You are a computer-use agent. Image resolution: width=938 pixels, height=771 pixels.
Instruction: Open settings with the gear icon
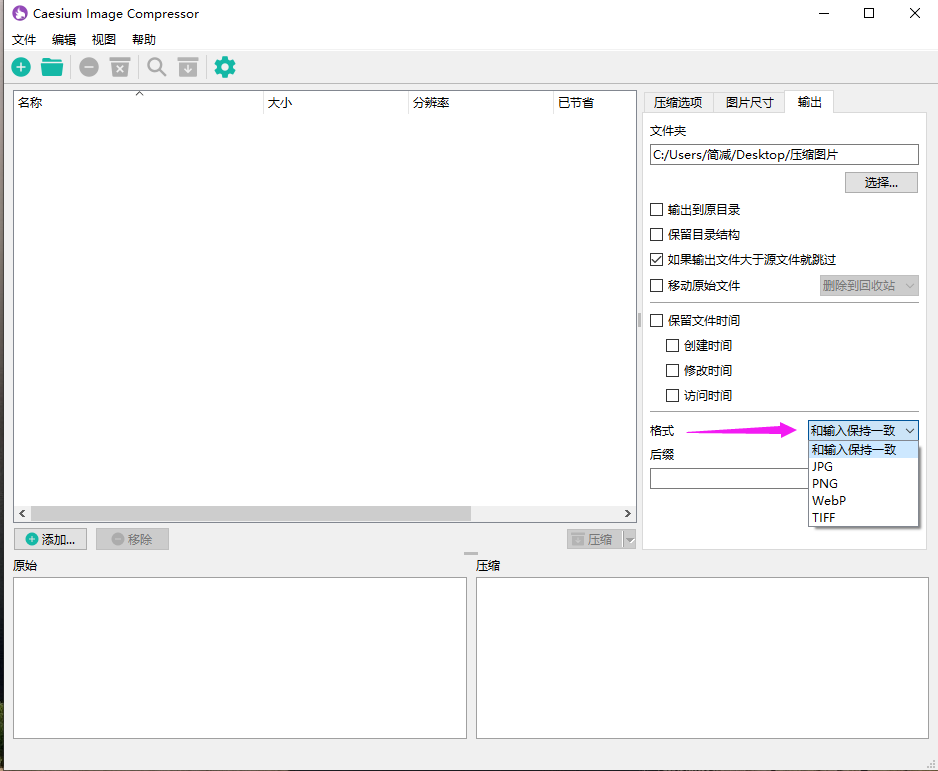[x=225, y=67]
